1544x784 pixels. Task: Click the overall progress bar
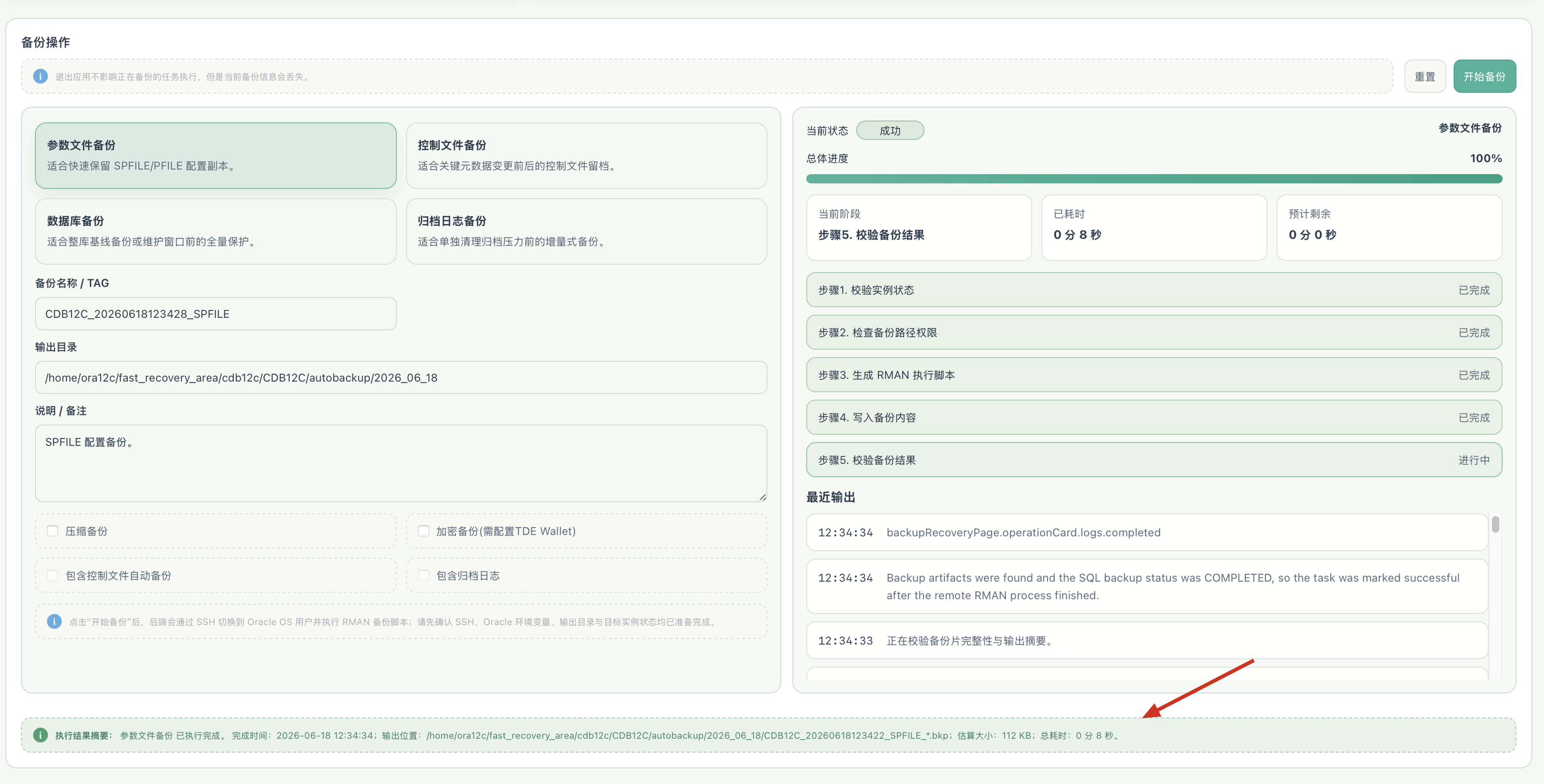[x=1154, y=179]
